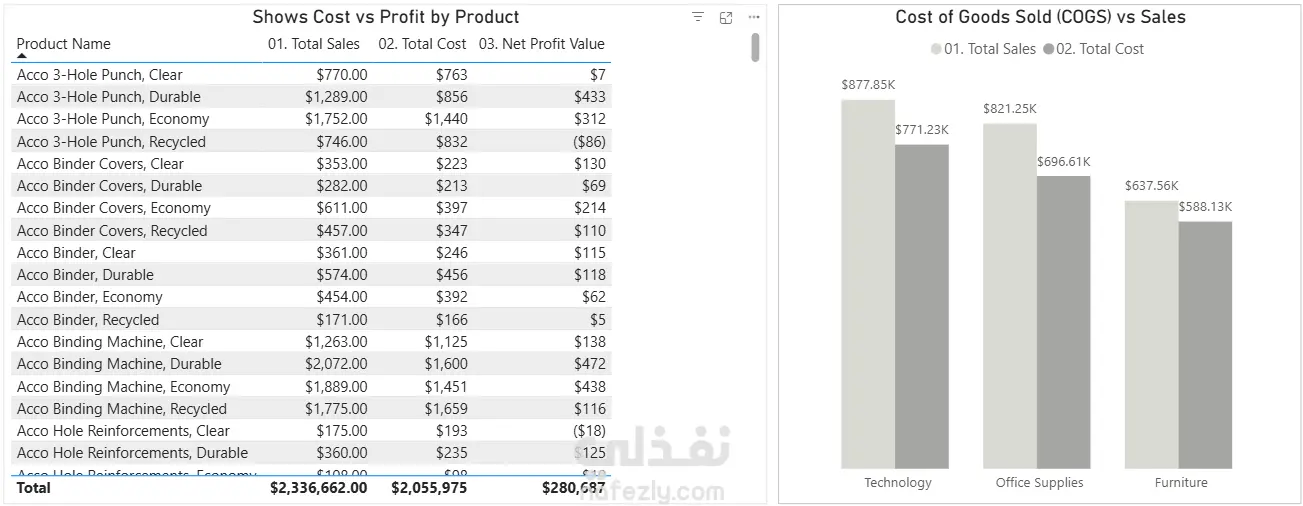Screen dimensions: 1303x506
Task: Click the 01. Total Sales legend marker
Action: pyautogui.click(x=936, y=49)
